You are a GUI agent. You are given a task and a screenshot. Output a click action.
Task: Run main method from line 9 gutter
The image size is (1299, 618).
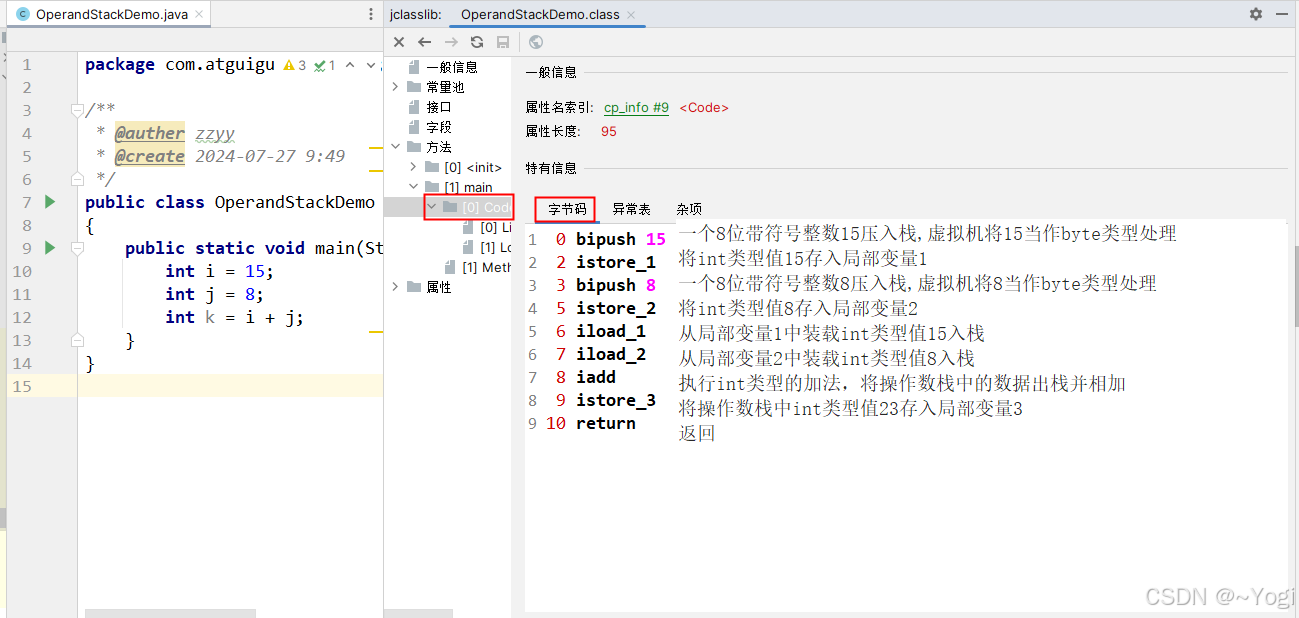[50, 248]
